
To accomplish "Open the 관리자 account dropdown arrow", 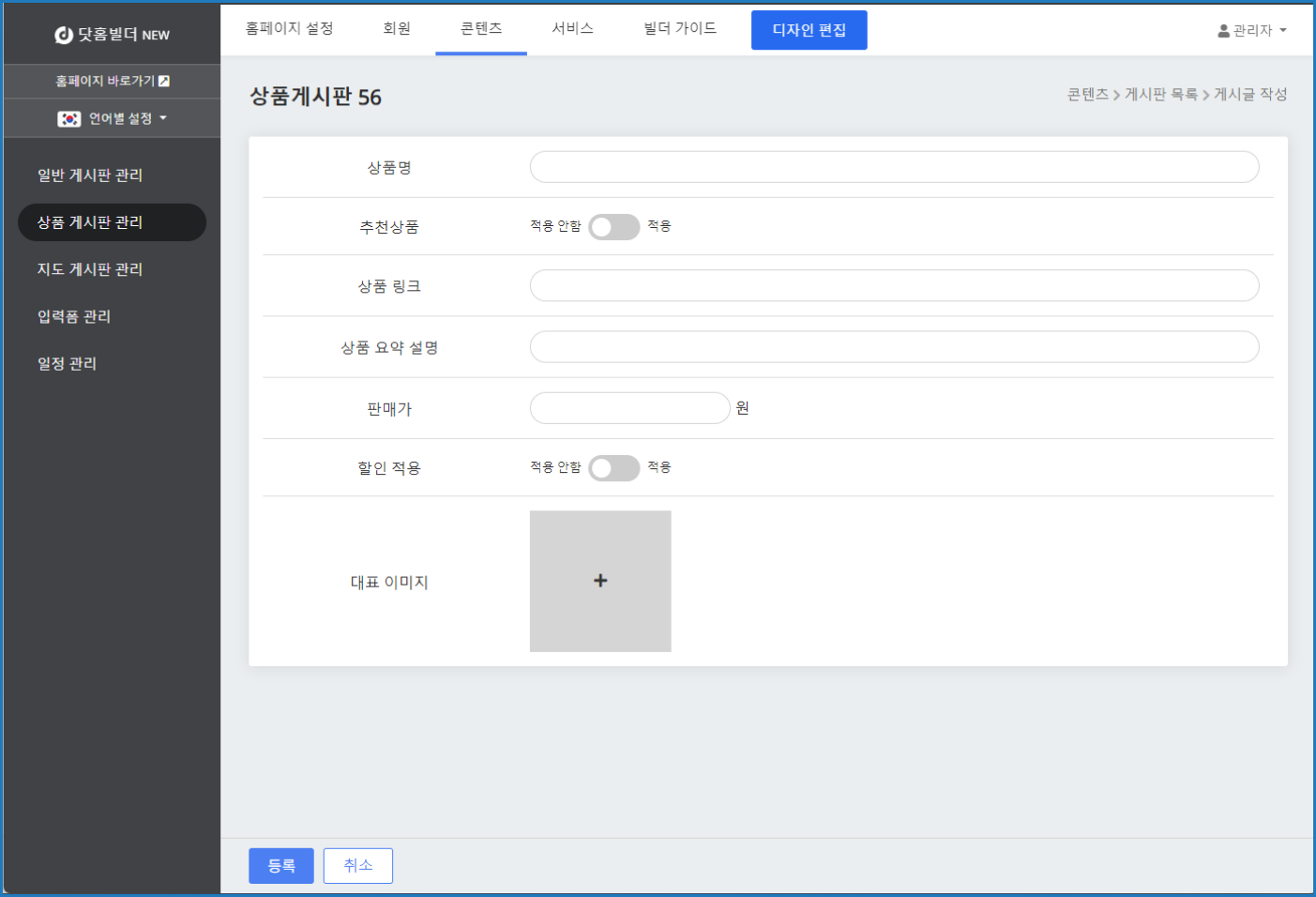I will tap(1283, 31).
